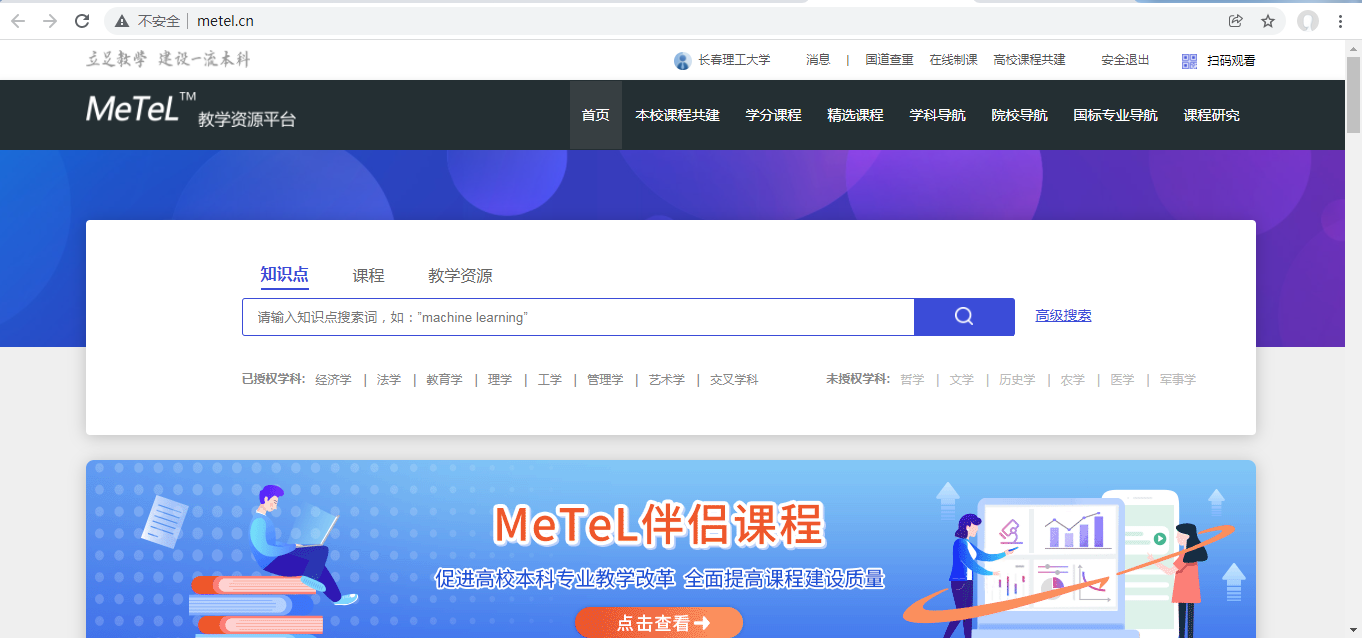Image resolution: width=1362 pixels, height=638 pixels.
Task: Click the 未授权学科 label
Action: click(858, 380)
